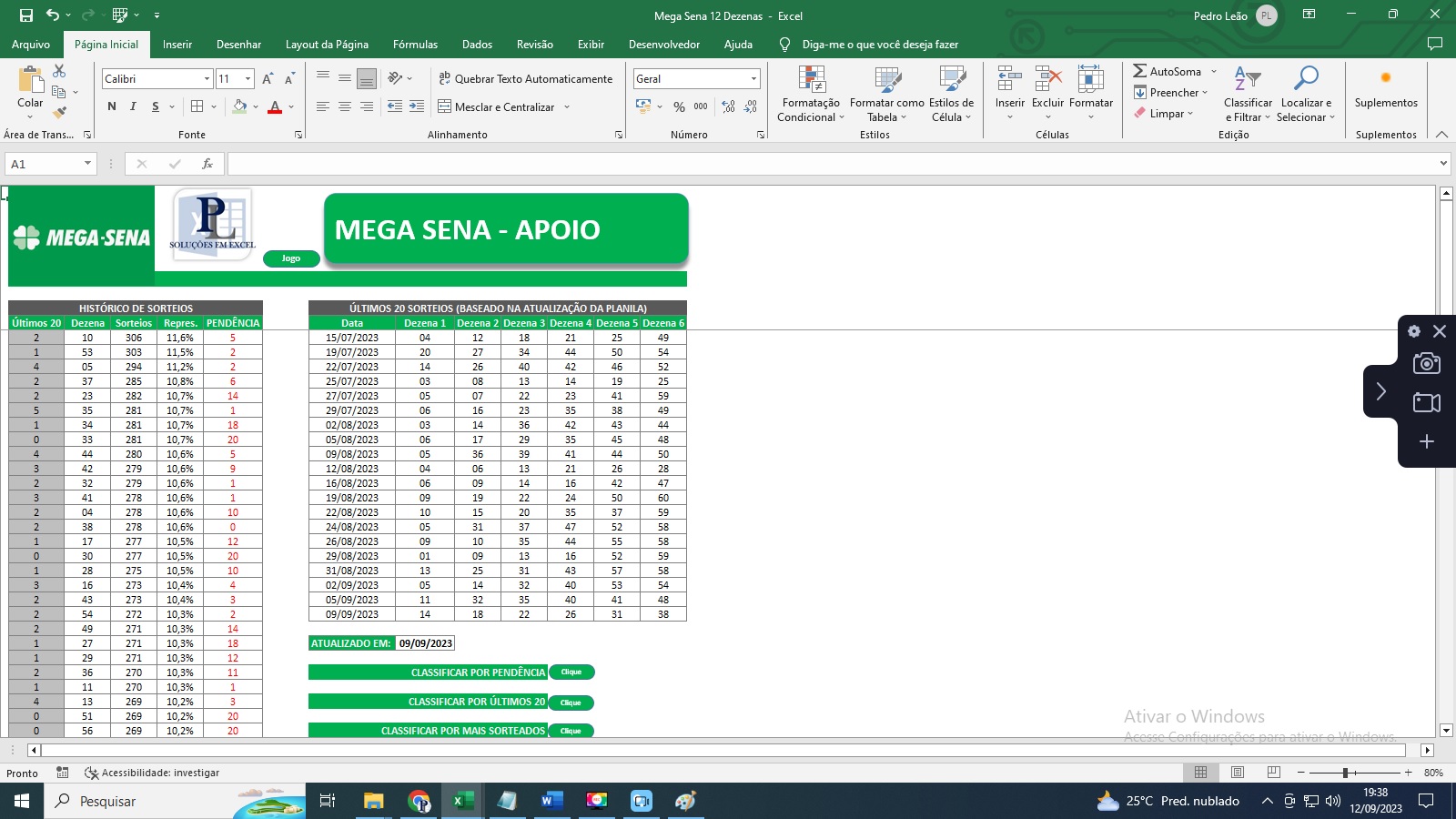This screenshot has width=1456, height=819.
Task: Click the Excluir cells icon
Action: point(1047,79)
